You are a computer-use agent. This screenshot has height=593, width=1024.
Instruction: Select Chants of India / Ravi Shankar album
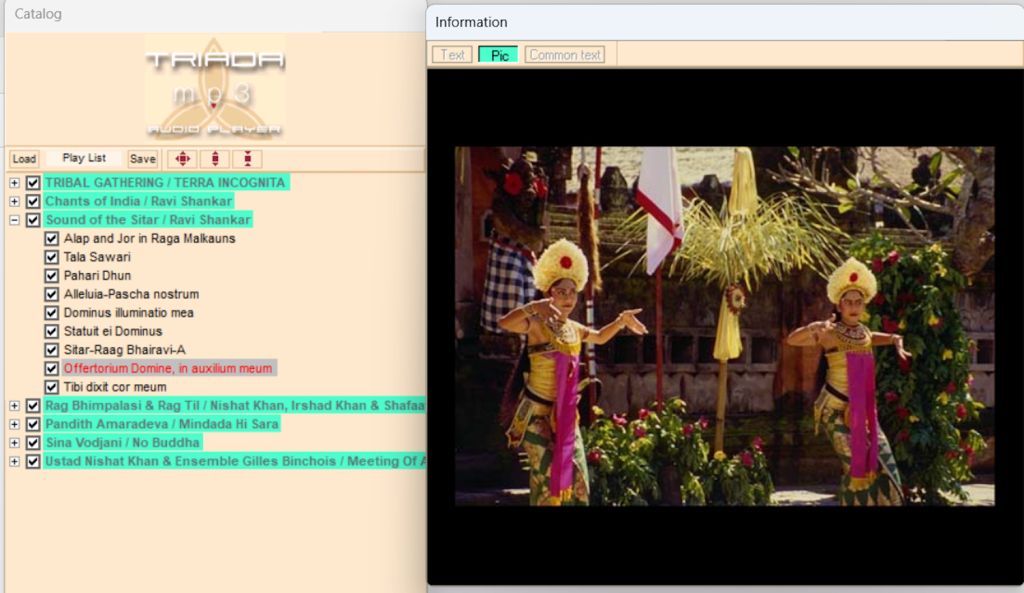138,201
